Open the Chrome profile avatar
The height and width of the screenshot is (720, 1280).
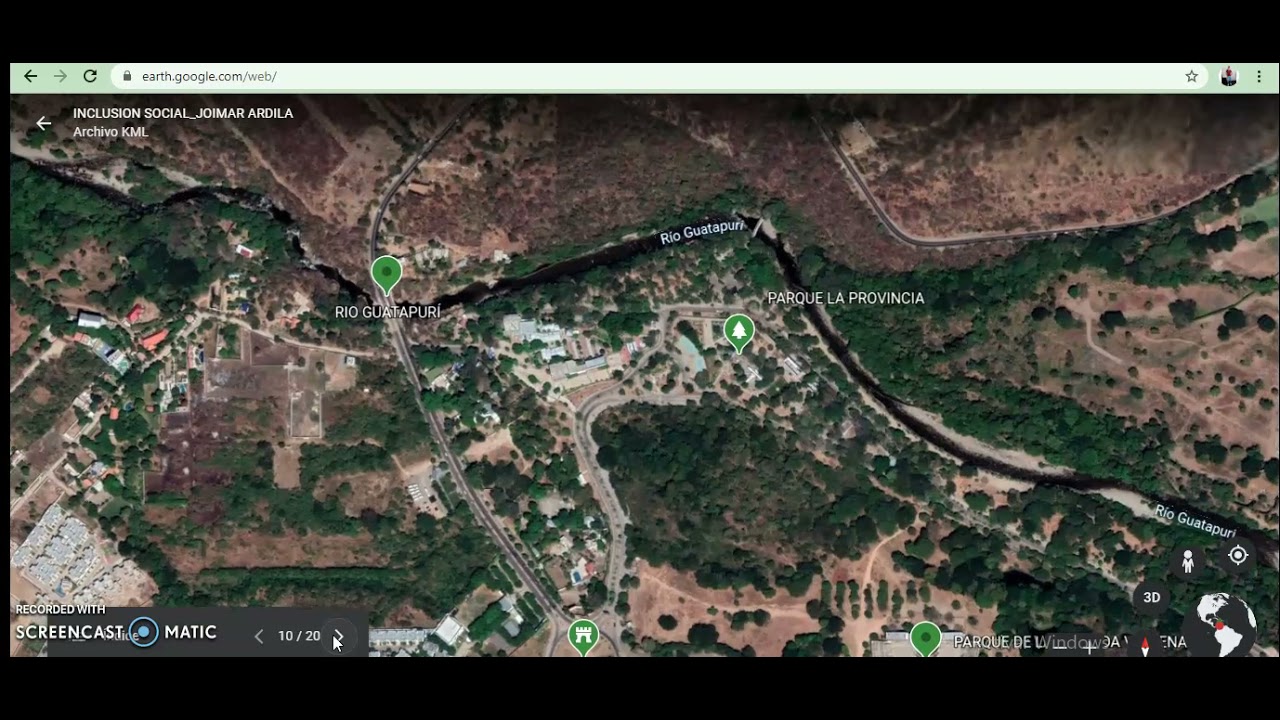pyautogui.click(x=1229, y=76)
